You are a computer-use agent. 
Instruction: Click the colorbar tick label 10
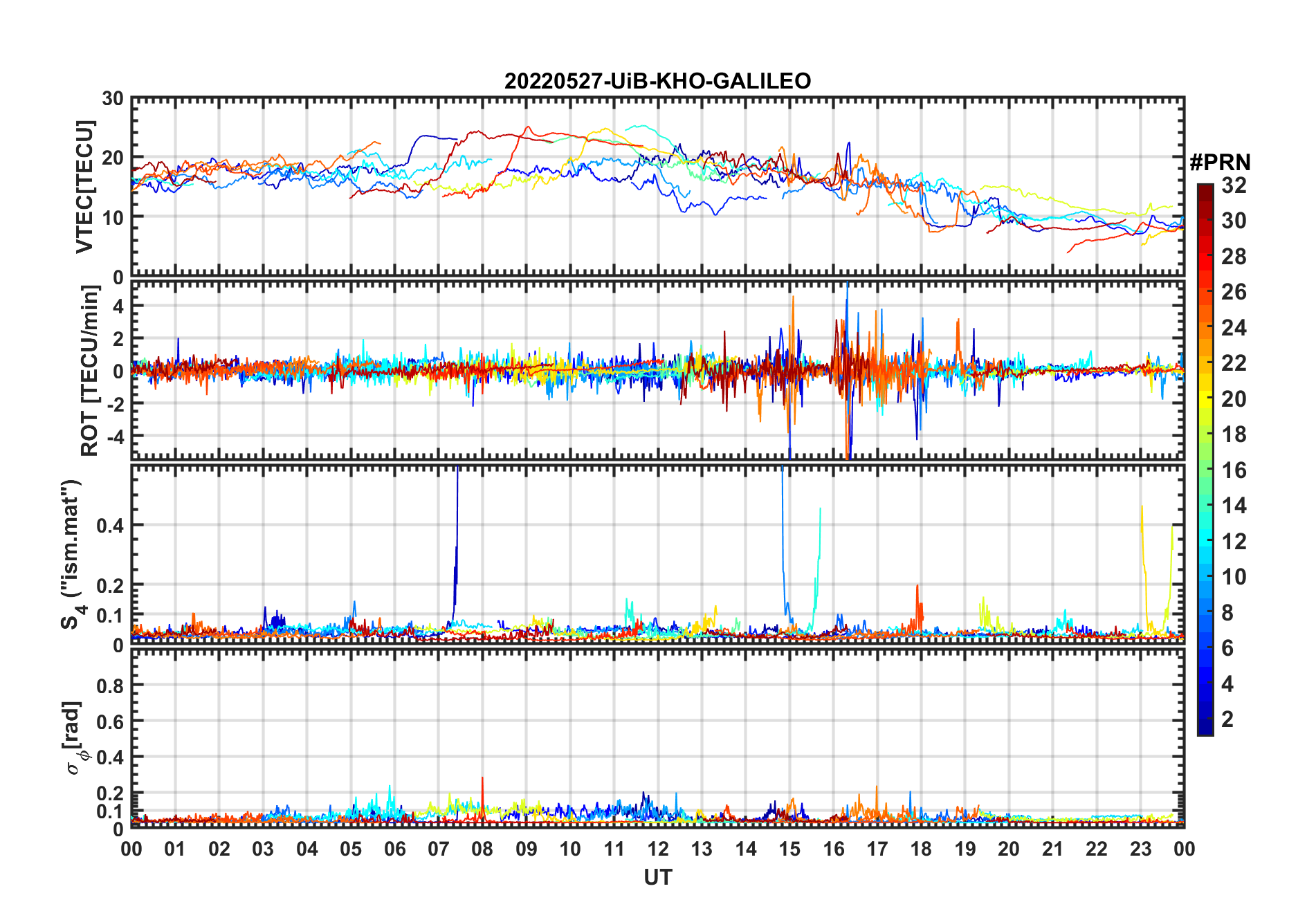tap(1234, 577)
